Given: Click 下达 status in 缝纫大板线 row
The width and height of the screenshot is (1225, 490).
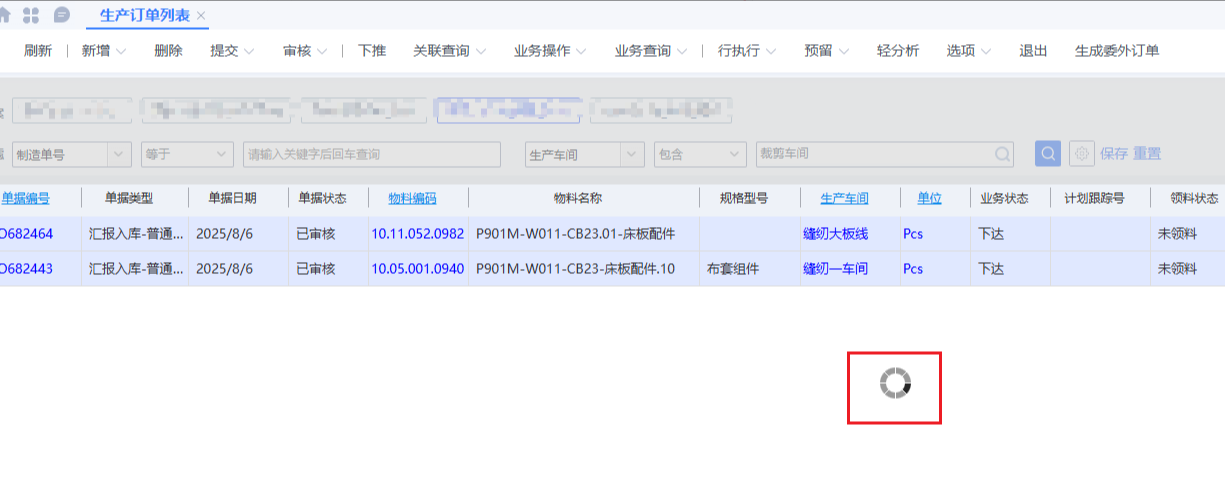Looking at the screenshot, I should pos(991,234).
